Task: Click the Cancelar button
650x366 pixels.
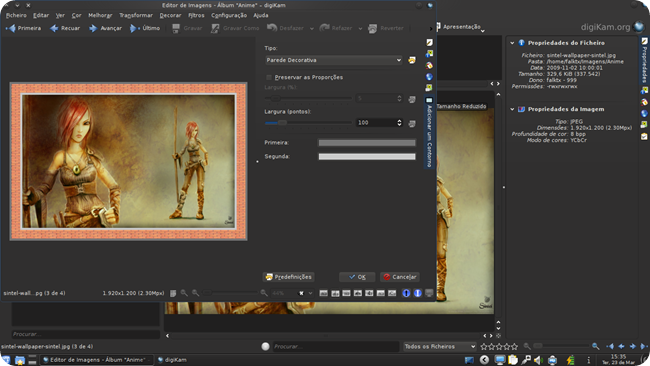Action: tap(400, 277)
